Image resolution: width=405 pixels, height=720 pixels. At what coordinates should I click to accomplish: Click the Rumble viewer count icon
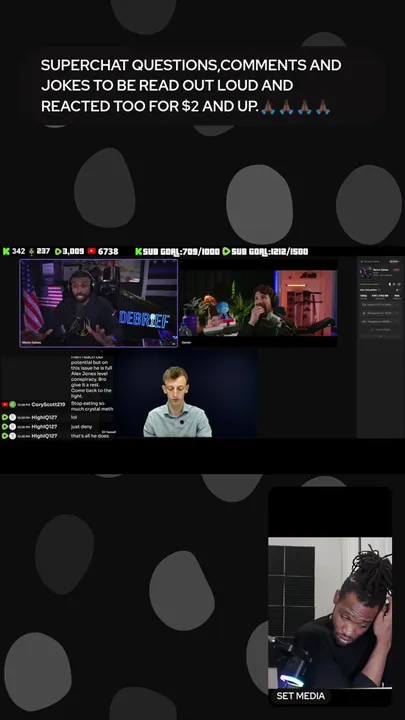tap(58, 251)
